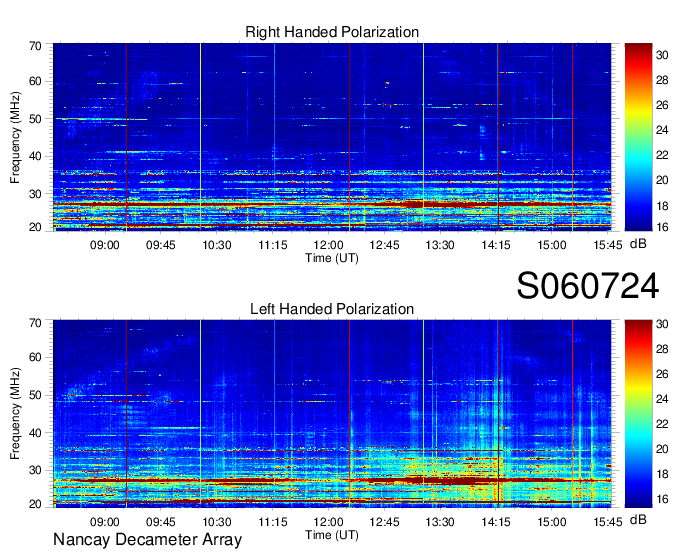The image size is (680, 552).
Task: Select 13:30 tick under Left Handed plot
Action: click(x=440, y=522)
